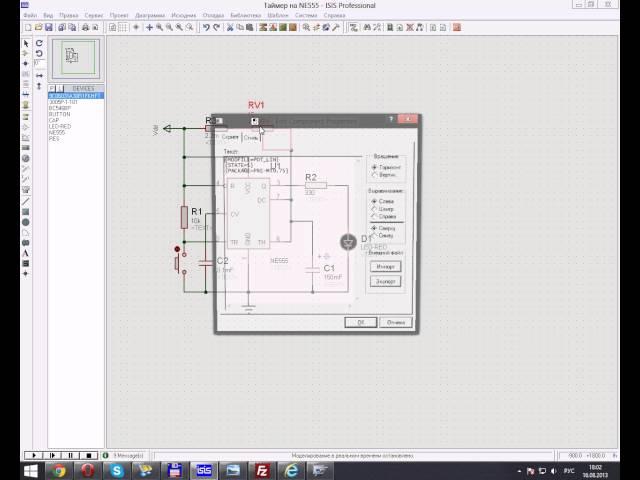Select CAP in the devices list
The height and width of the screenshot is (480, 640).
pos(54,120)
